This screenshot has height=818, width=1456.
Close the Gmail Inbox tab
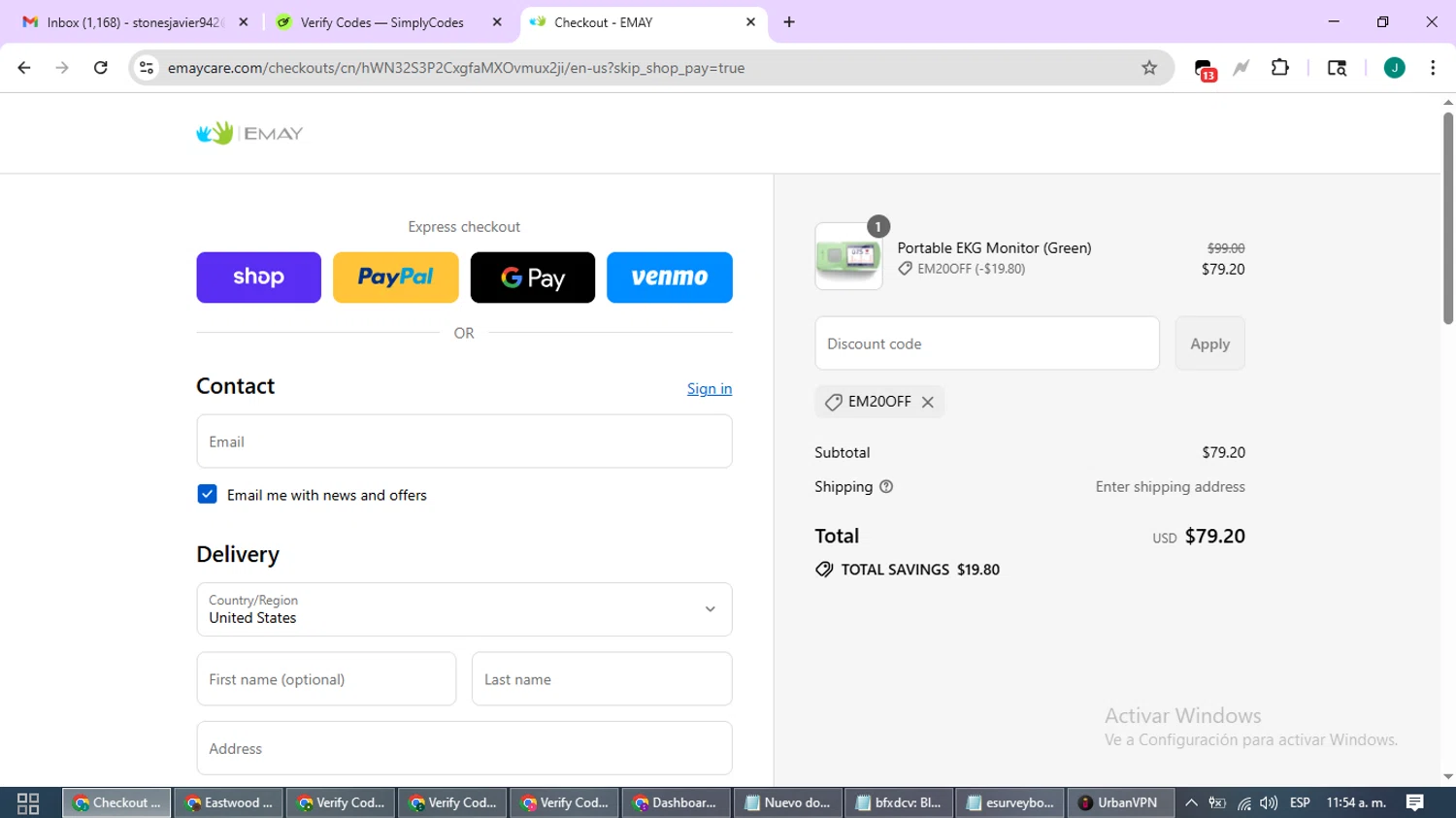(x=244, y=22)
